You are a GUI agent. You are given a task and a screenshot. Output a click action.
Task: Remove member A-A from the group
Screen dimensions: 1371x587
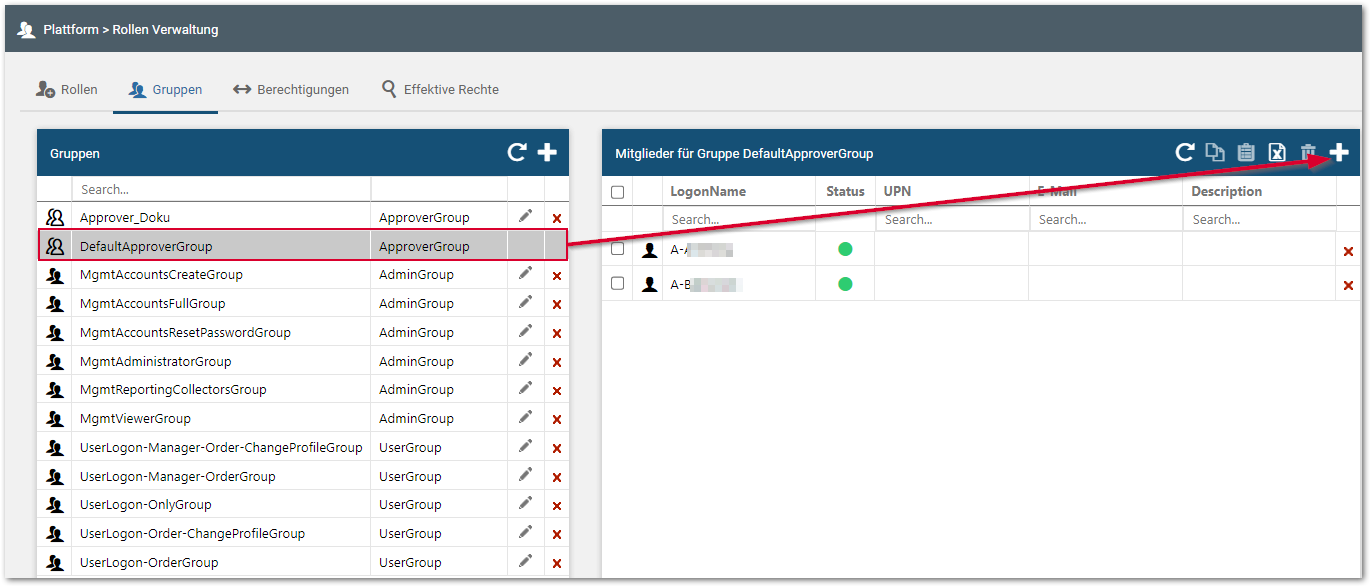[x=1348, y=252]
